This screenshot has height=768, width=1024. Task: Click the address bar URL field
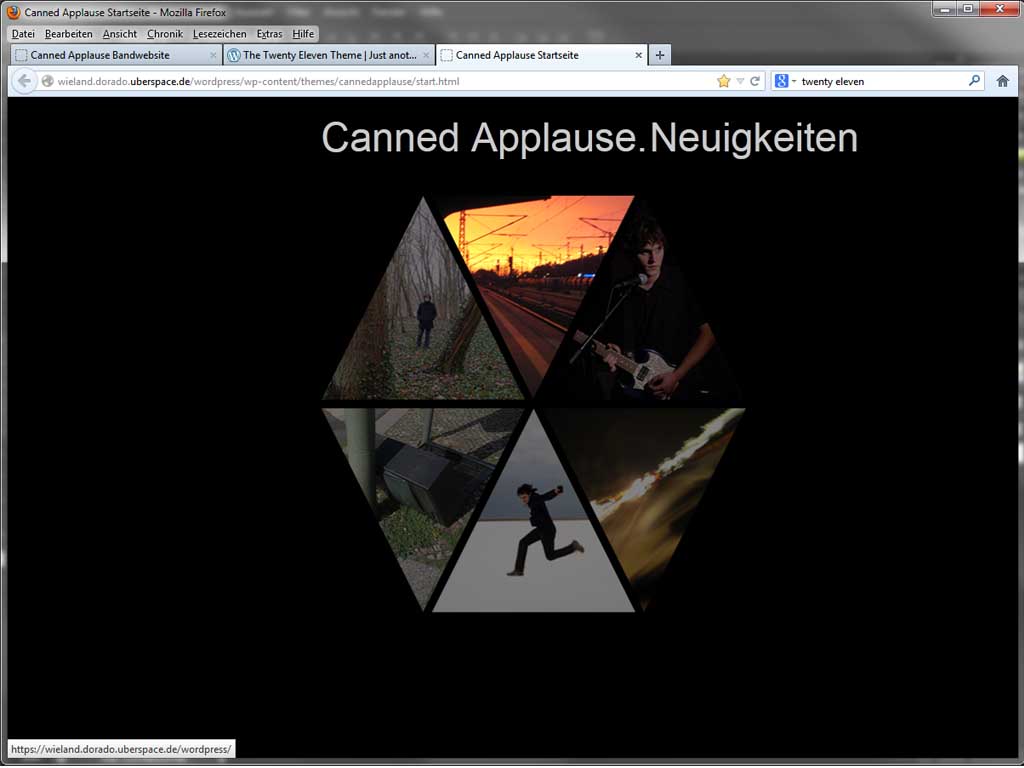pos(380,81)
